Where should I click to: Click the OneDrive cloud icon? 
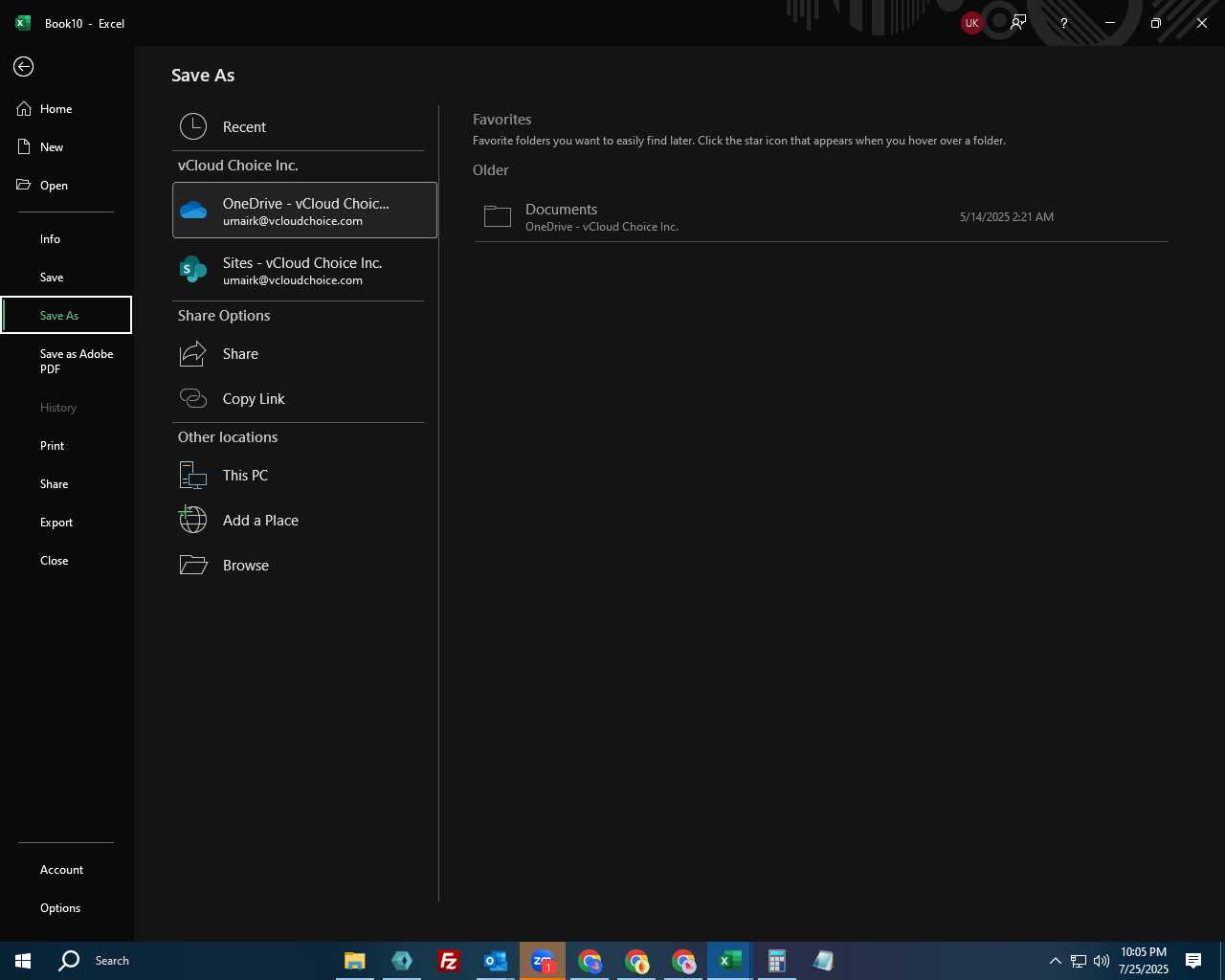pos(193,211)
